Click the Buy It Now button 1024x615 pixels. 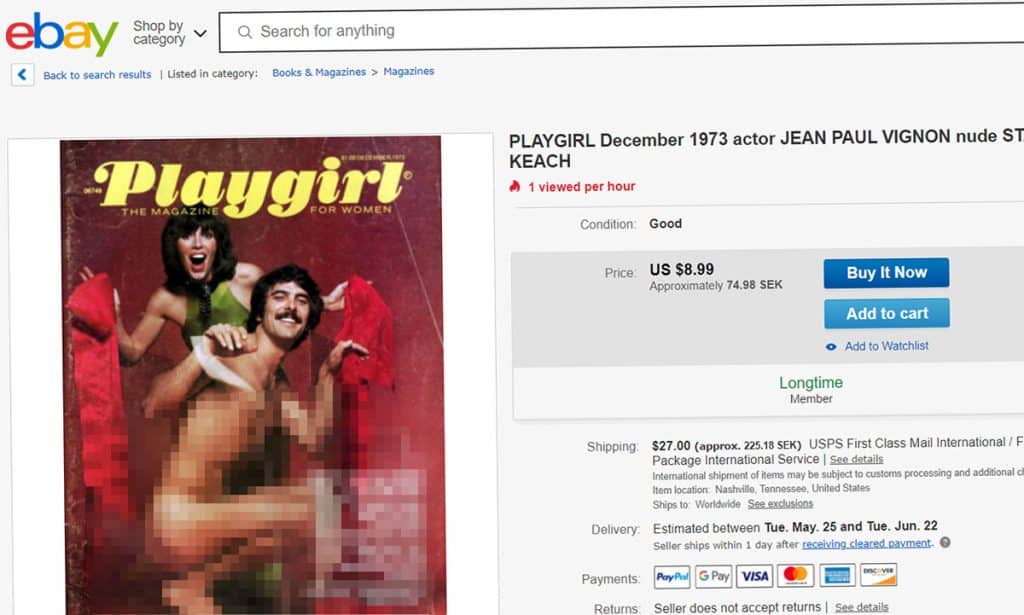pos(886,273)
